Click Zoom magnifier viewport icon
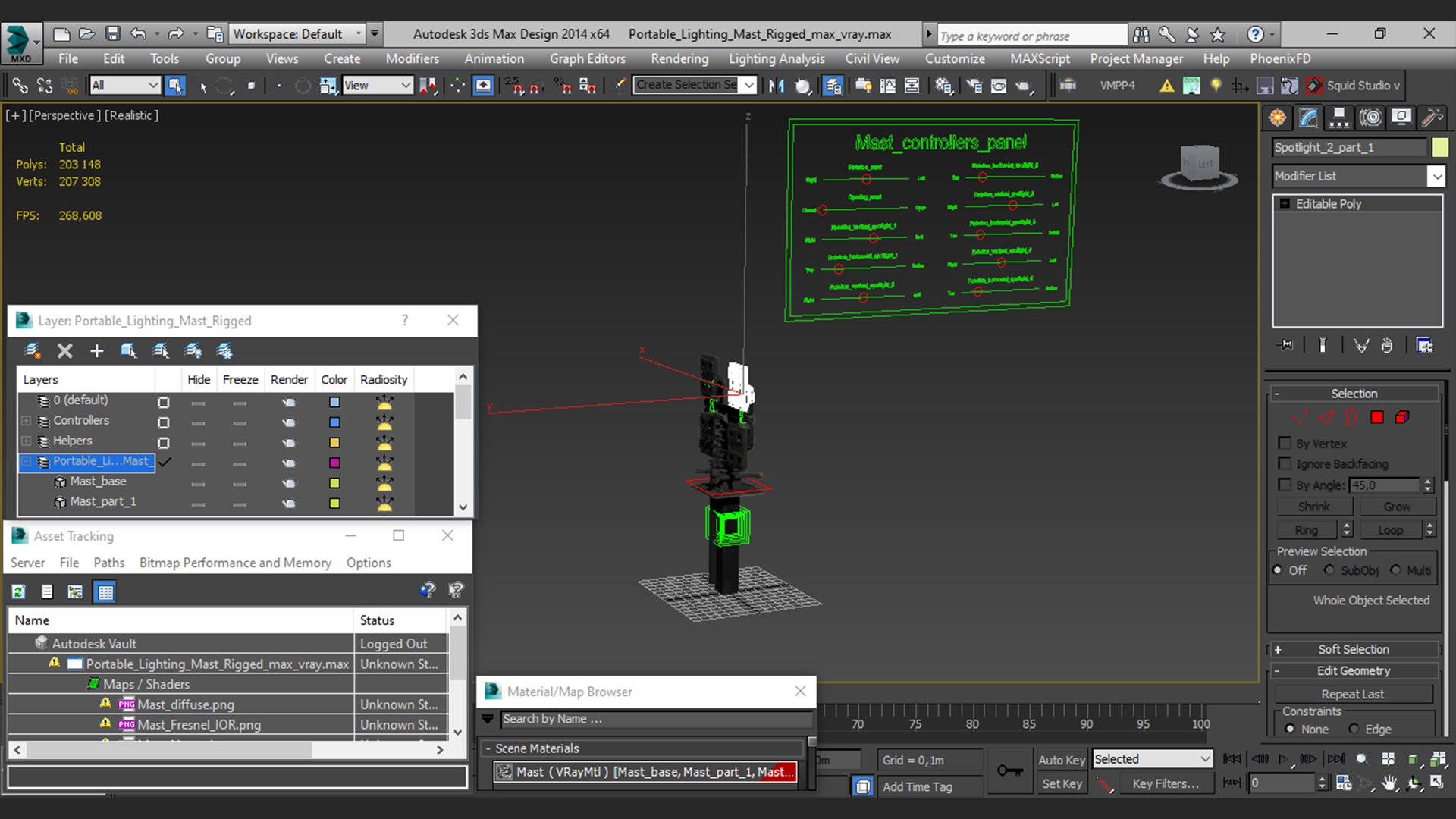This screenshot has height=819, width=1456. 1363,759
